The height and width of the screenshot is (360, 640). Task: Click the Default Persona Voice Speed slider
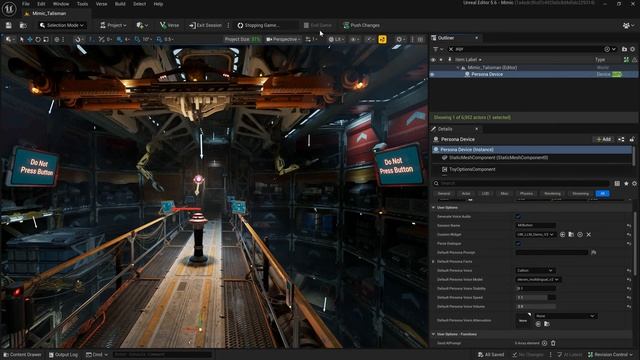point(536,298)
